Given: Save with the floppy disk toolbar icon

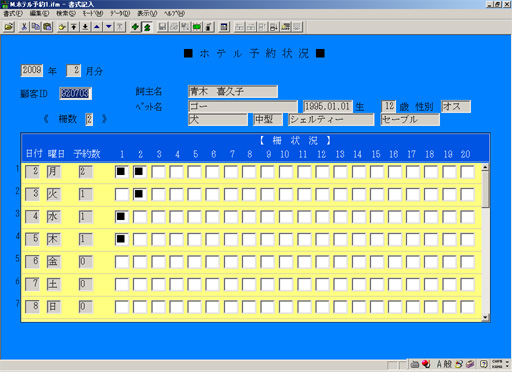Looking at the screenshot, I should [162, 27].
